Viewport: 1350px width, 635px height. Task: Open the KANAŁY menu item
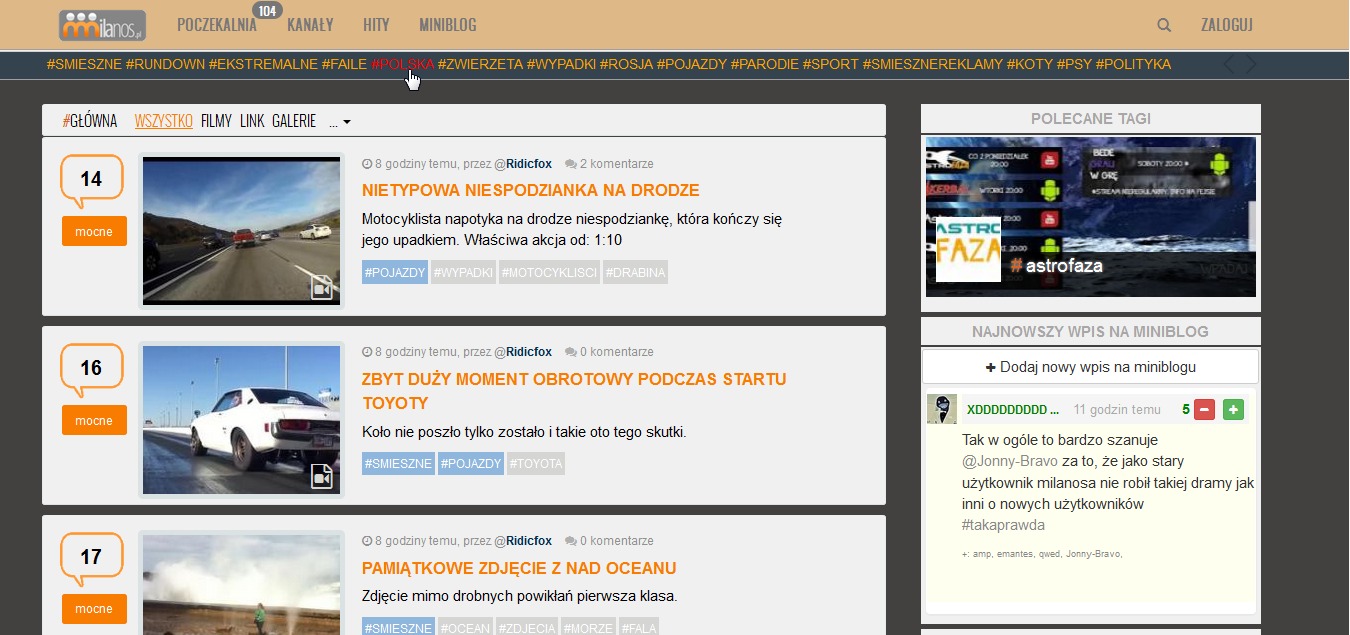310,25
